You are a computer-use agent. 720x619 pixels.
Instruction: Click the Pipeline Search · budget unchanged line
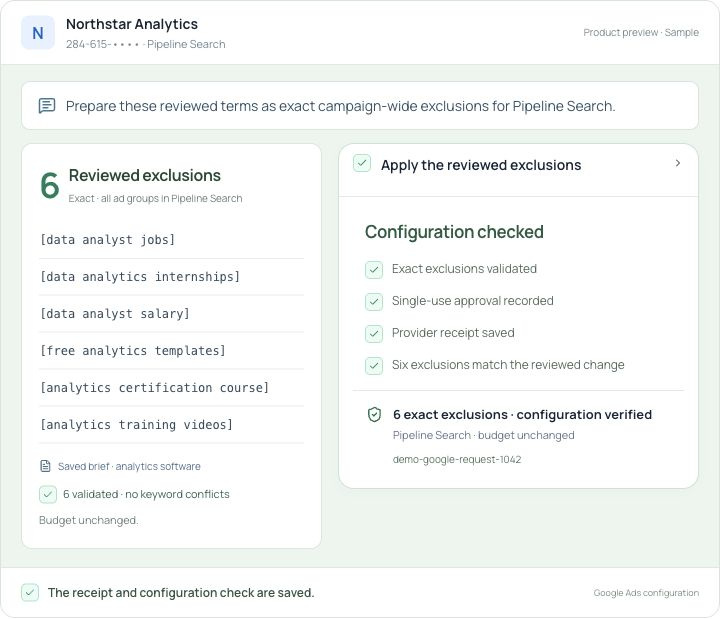[x=484, y=435]
